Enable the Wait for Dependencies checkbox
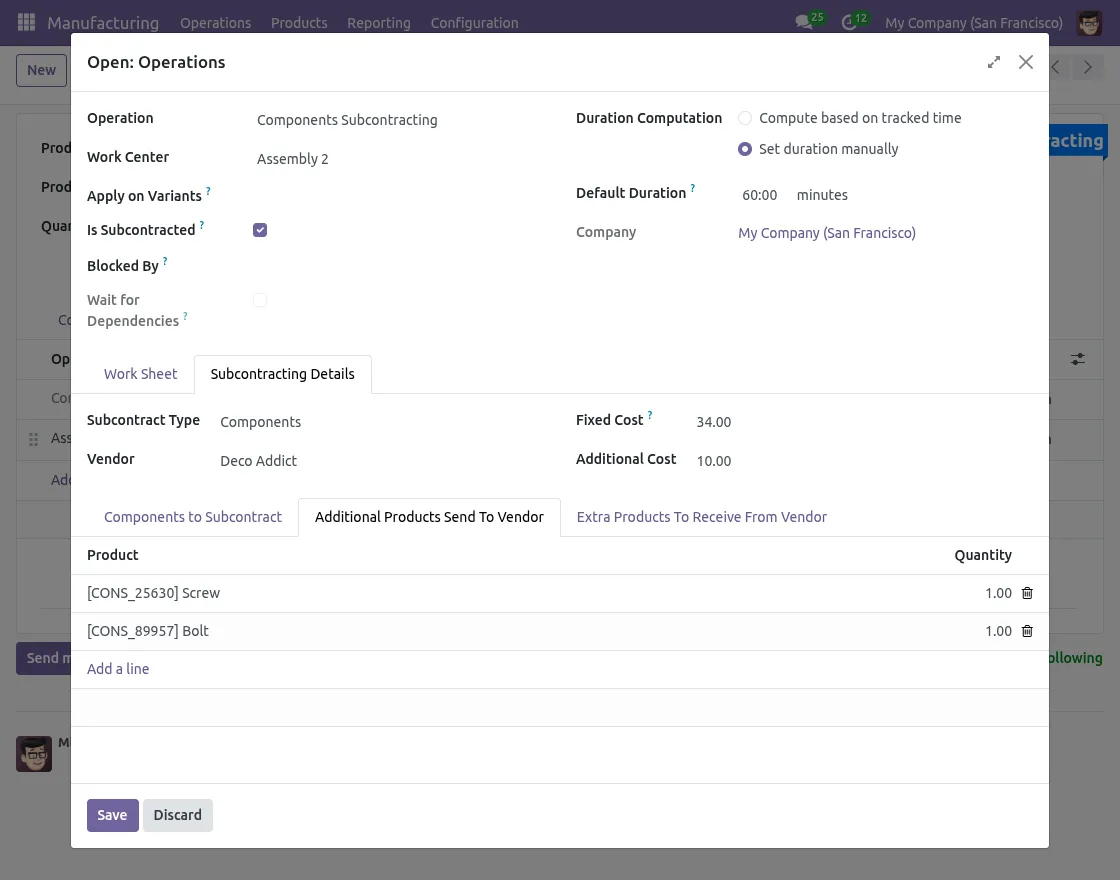The width and height of the screenshot is (1120, 880). point(260,299)
